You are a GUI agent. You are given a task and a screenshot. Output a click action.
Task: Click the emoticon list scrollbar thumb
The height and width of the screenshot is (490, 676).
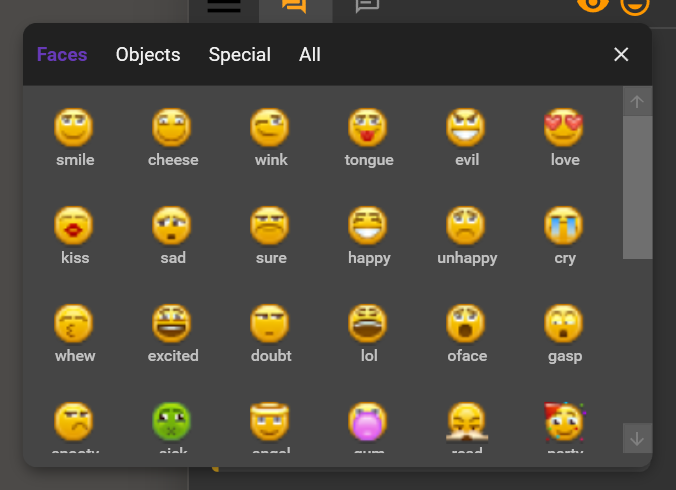637,187
